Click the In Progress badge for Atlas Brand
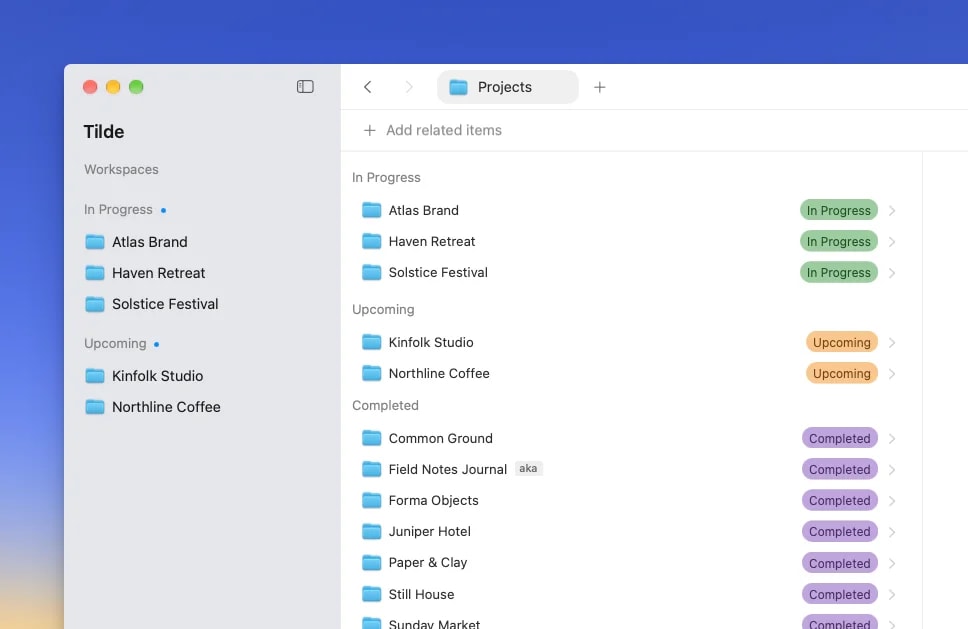Screen dimensions: 968x629 coord(838,210)
